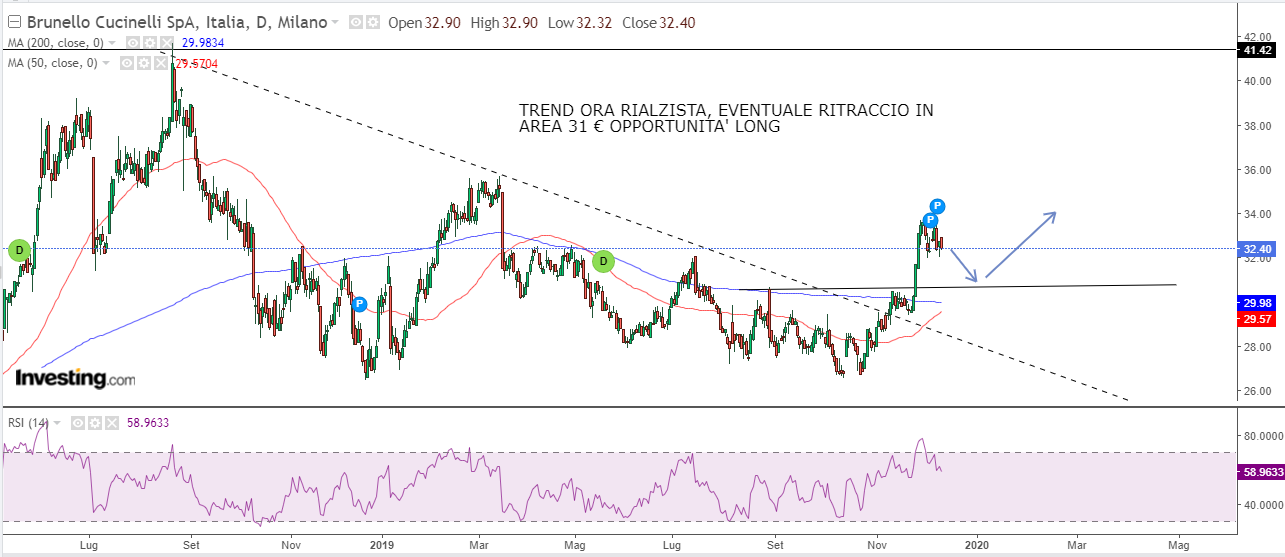
Task: Click green D dividend marker near May
Action: (x=603, y=262)
